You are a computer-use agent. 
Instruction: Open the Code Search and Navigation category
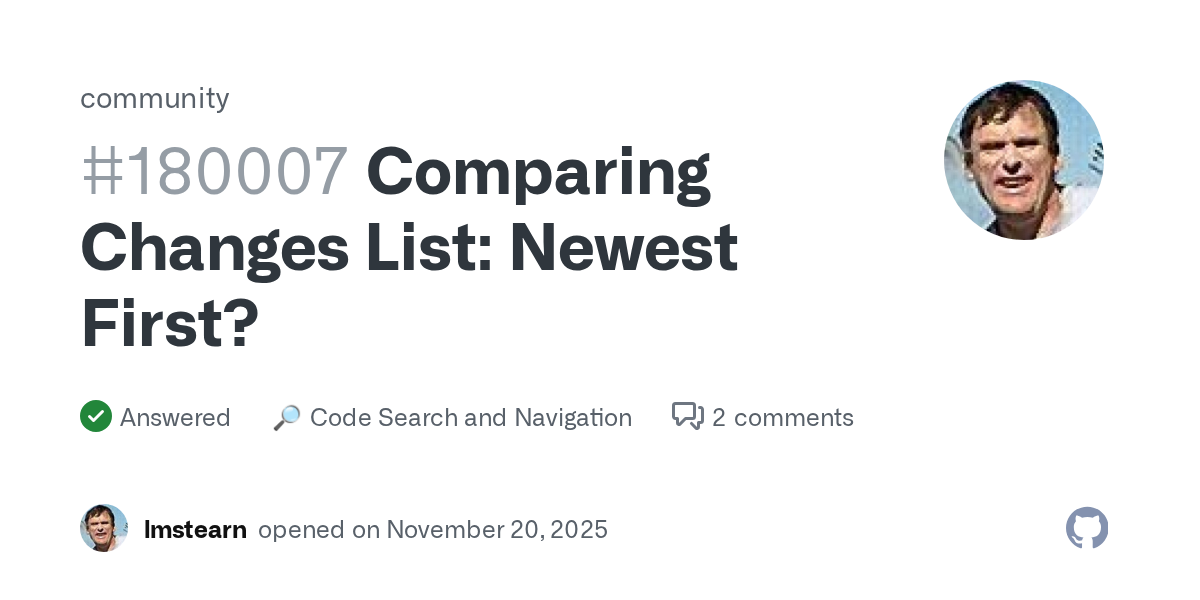tap(470, 417)
